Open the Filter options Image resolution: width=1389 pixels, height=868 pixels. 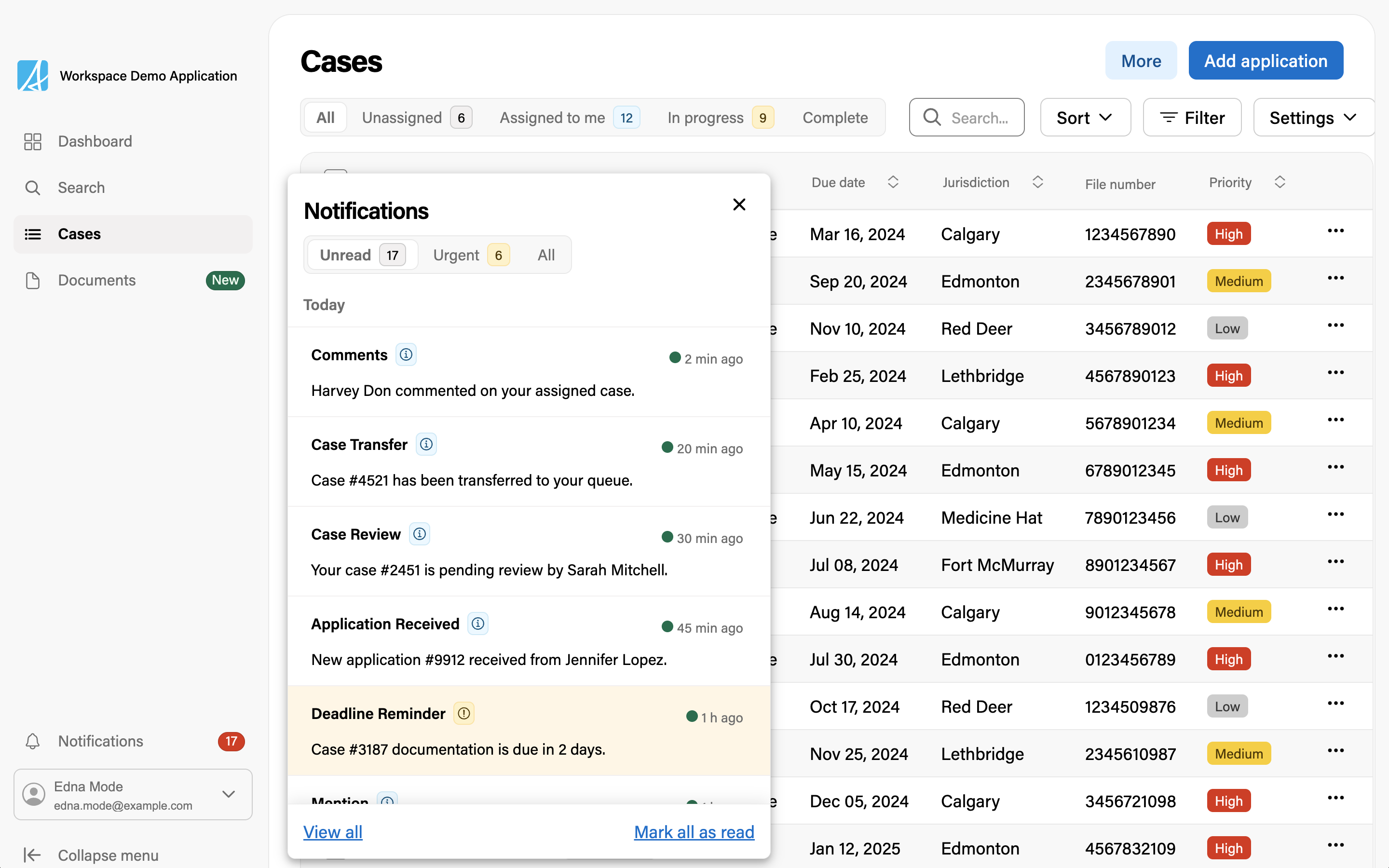click(1192, 118)
